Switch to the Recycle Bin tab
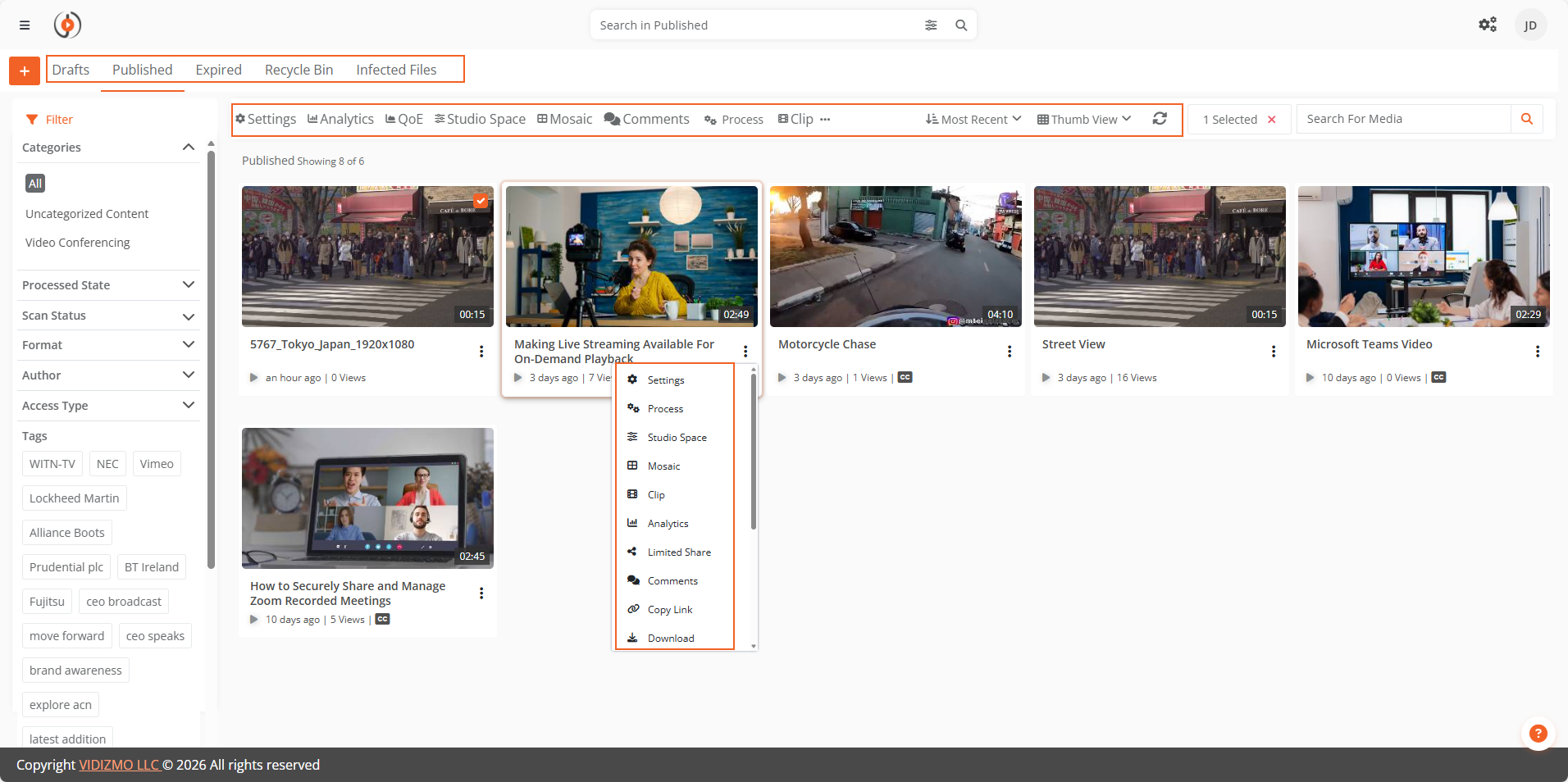Viewport: 1568px width, 782px height. point(299,70)
